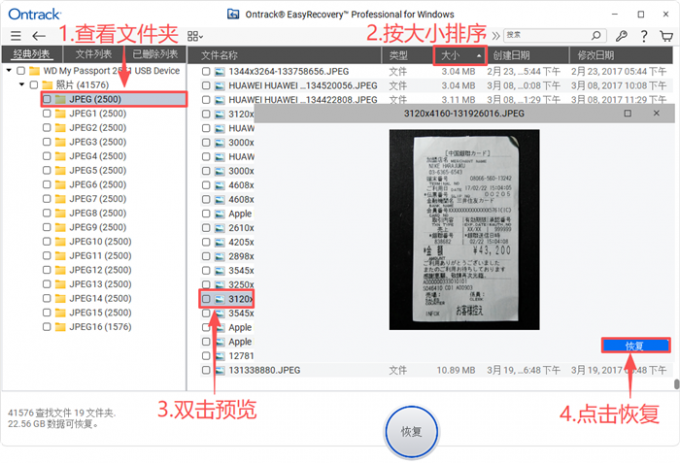Select the JPEG3 (2500) folder
680x463 pixels.
pyautogui.click(x=98, y=142)
